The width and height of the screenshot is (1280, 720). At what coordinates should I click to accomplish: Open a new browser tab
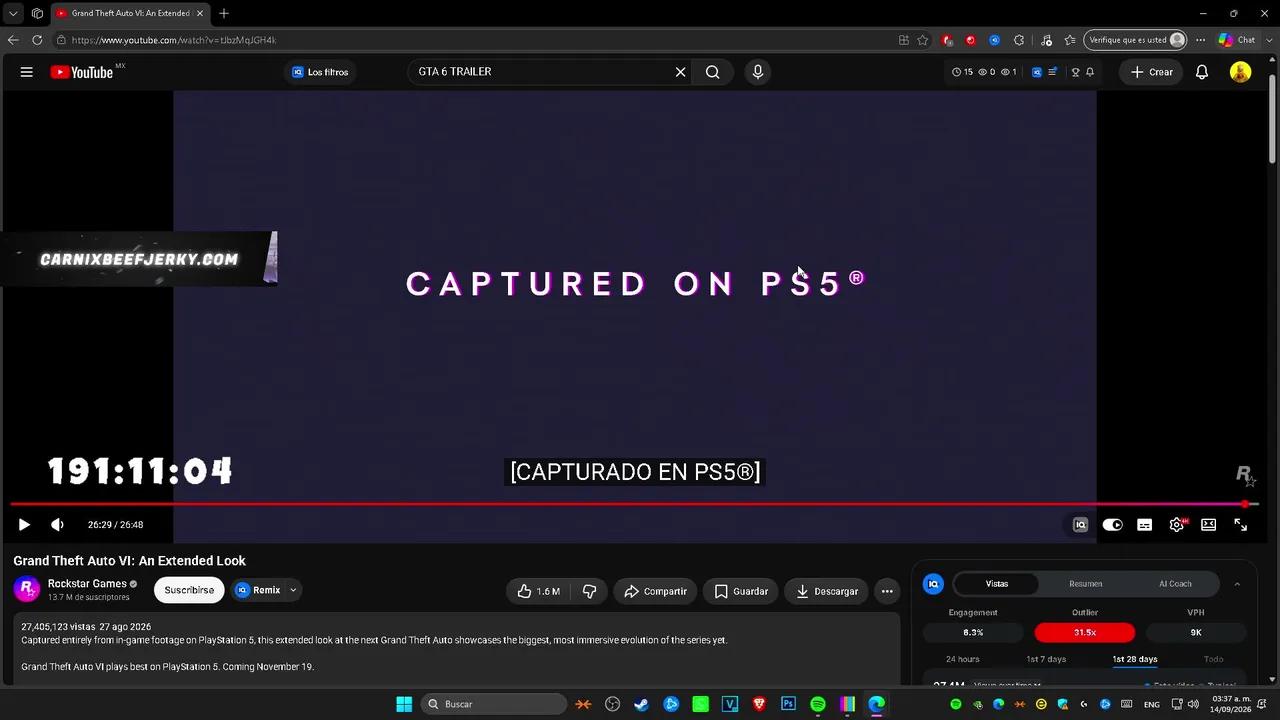[x=224, y=13]
